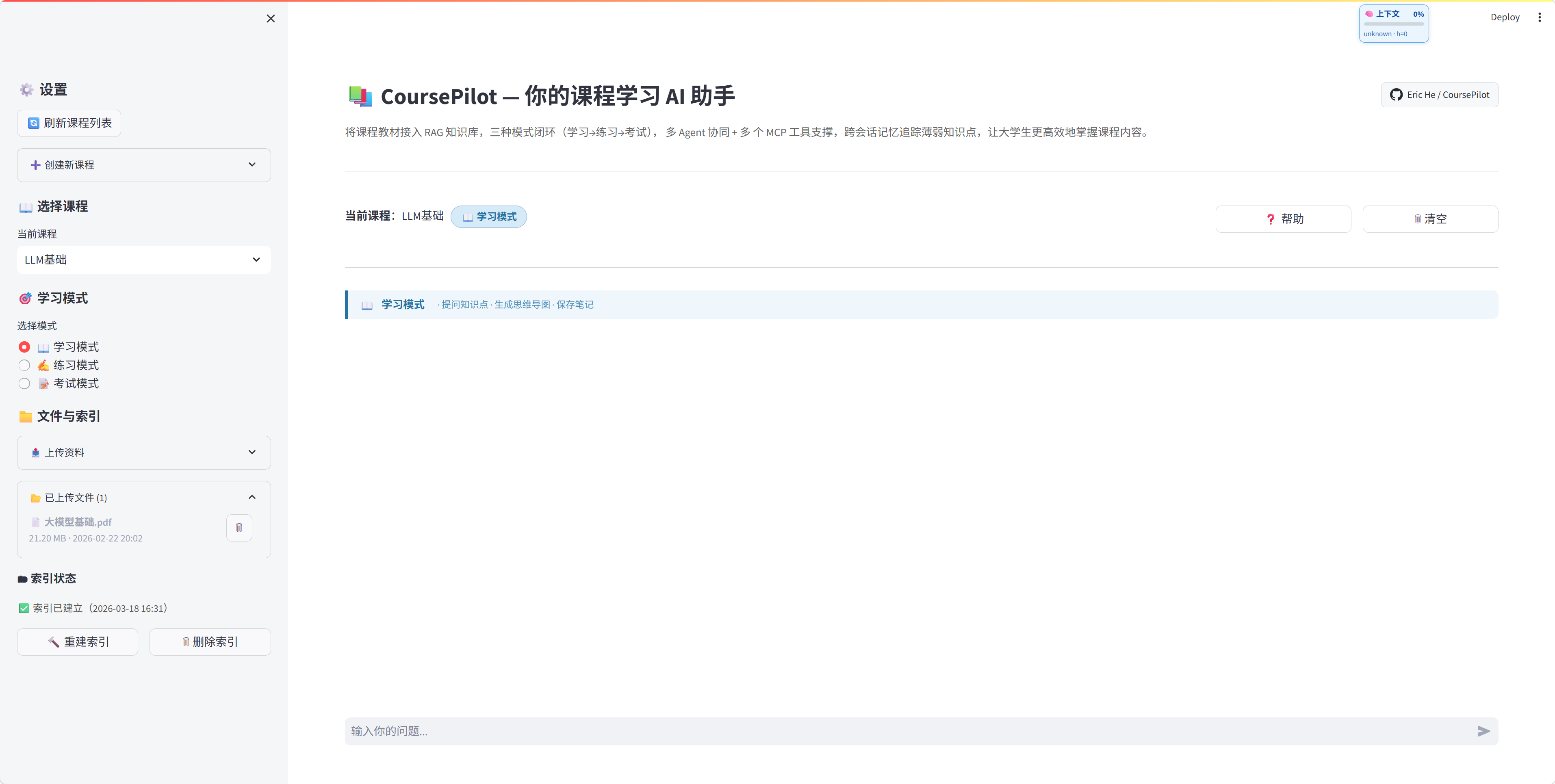Image resolution: width=1555 pixels, height=784 pixels.
Task: Click the 刷新课程列表 button
Action: click(x=68, y=123)
